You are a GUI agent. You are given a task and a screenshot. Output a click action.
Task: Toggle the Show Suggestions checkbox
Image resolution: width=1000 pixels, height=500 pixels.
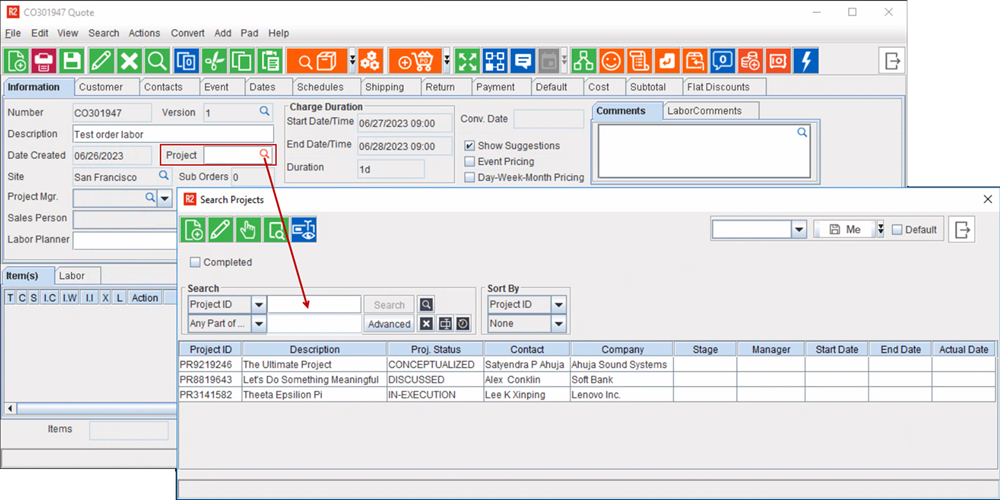click(x=470, y=146)
